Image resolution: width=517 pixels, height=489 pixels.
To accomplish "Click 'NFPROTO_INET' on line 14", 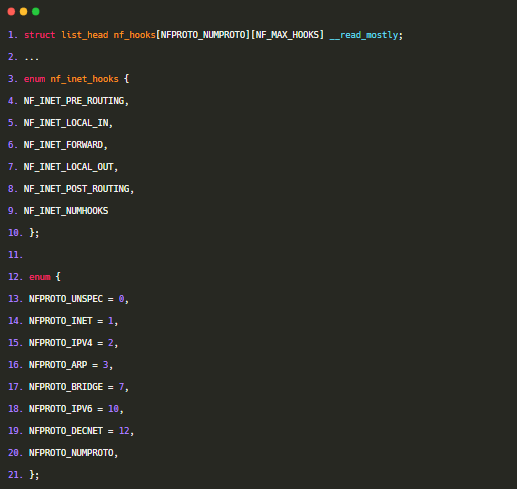I will click(x=61, y=321).
